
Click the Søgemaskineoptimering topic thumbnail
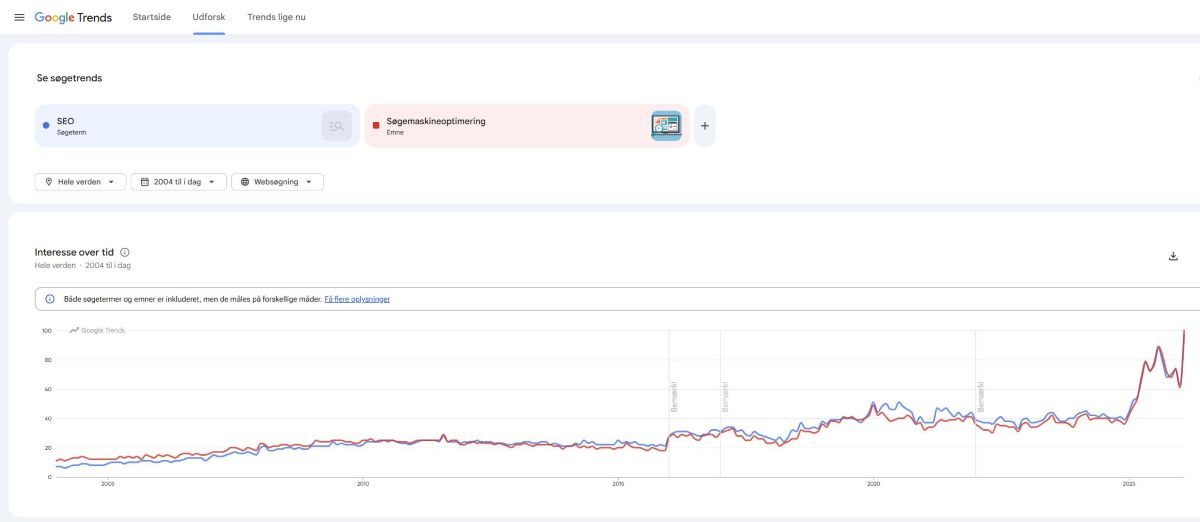pos(666,126)
